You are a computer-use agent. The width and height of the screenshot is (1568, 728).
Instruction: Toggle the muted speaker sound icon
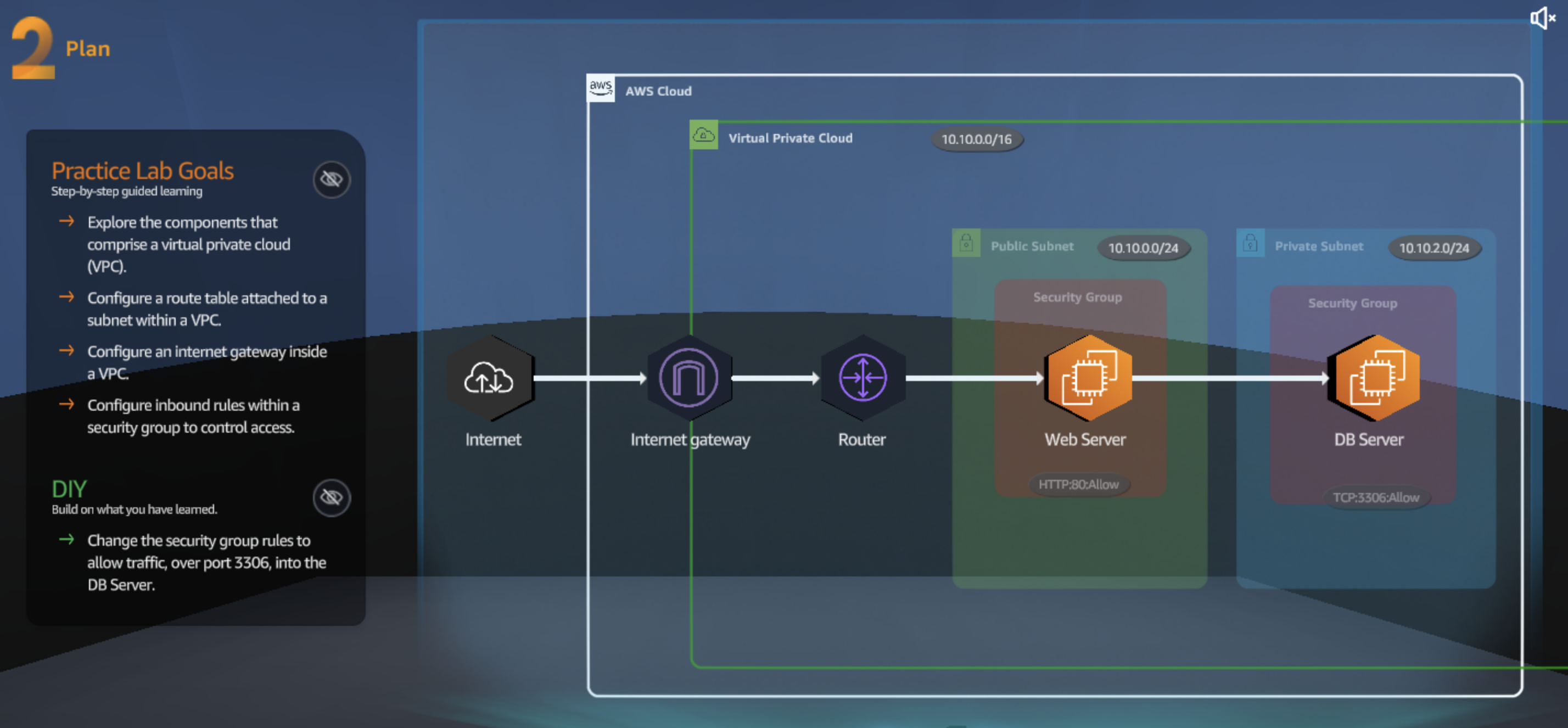click(1542, 18)
